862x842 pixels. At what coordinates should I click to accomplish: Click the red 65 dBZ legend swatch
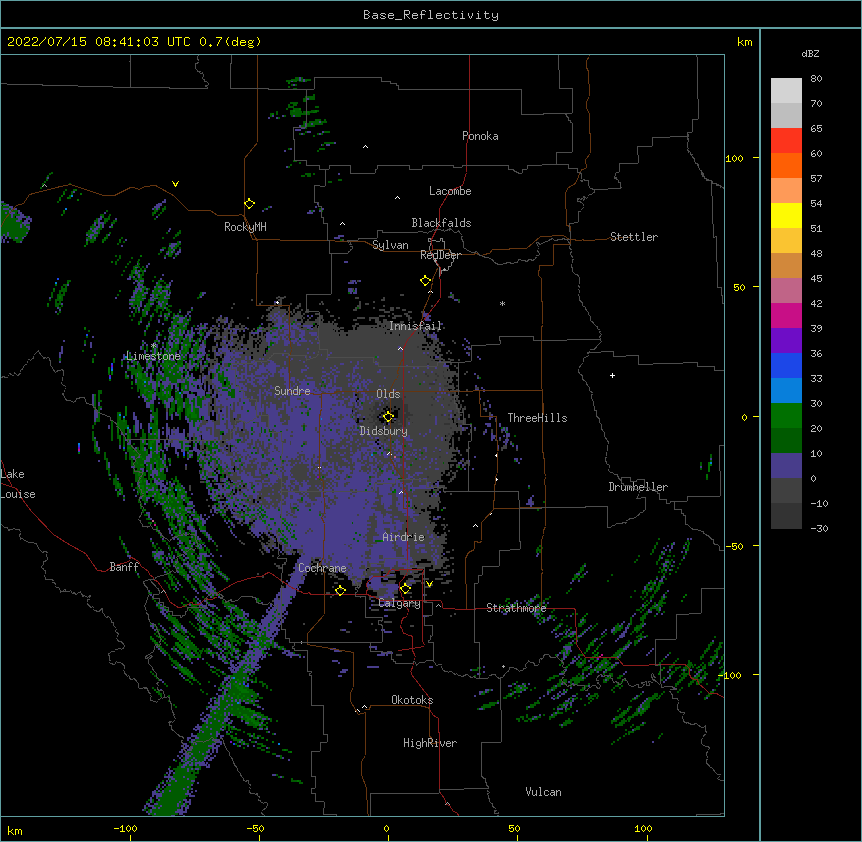point(786,140)
